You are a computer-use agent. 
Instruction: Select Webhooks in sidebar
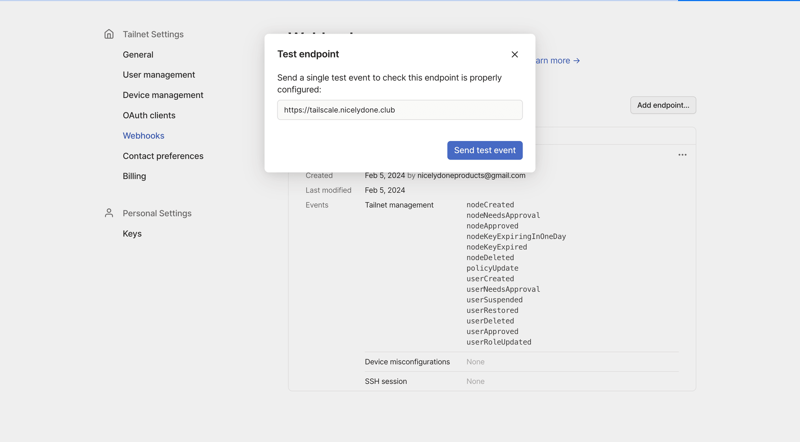143,136
